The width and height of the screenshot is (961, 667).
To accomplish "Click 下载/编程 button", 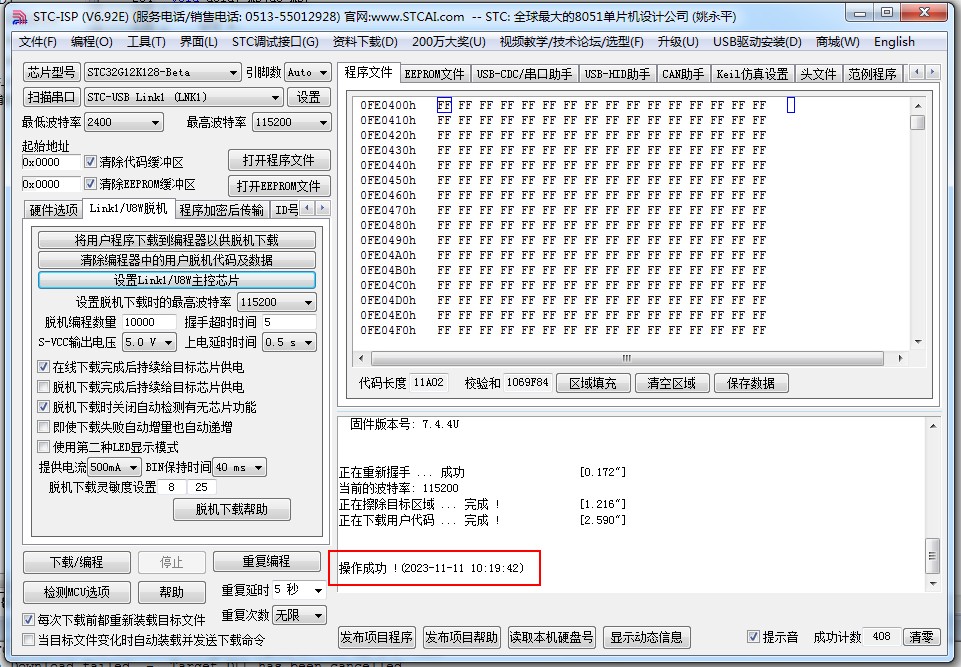I will (77, 562).
